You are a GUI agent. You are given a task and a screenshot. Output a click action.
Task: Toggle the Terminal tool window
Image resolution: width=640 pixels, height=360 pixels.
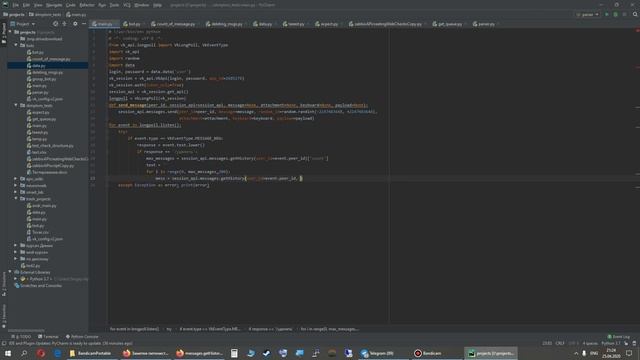pos(48,337)
